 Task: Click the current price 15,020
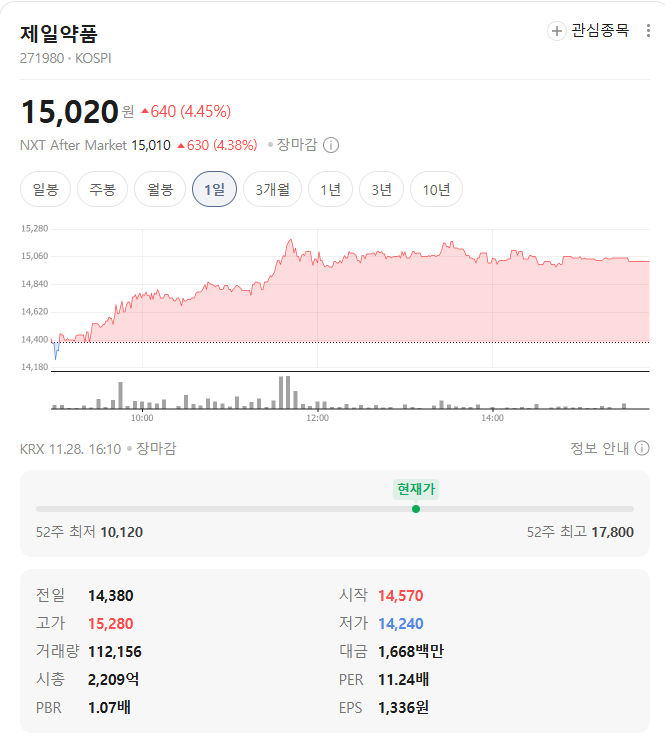[x=70, y=112]
